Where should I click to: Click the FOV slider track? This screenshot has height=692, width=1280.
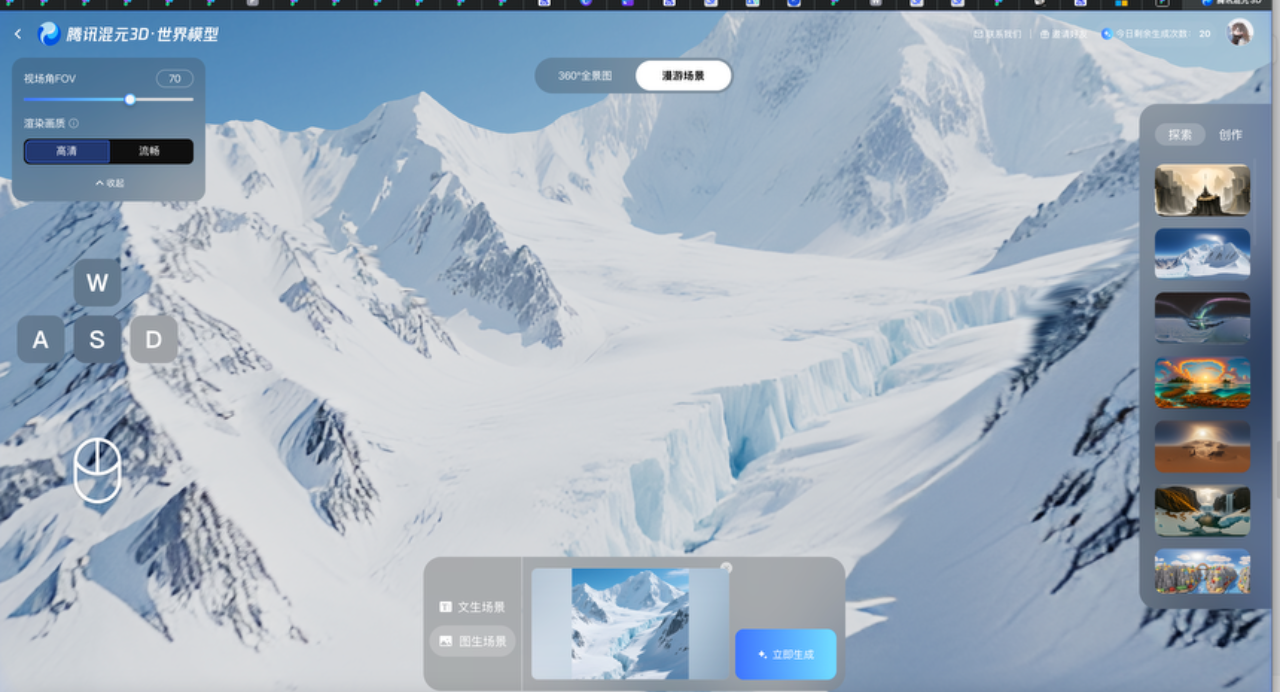click(x=160, y=99)
